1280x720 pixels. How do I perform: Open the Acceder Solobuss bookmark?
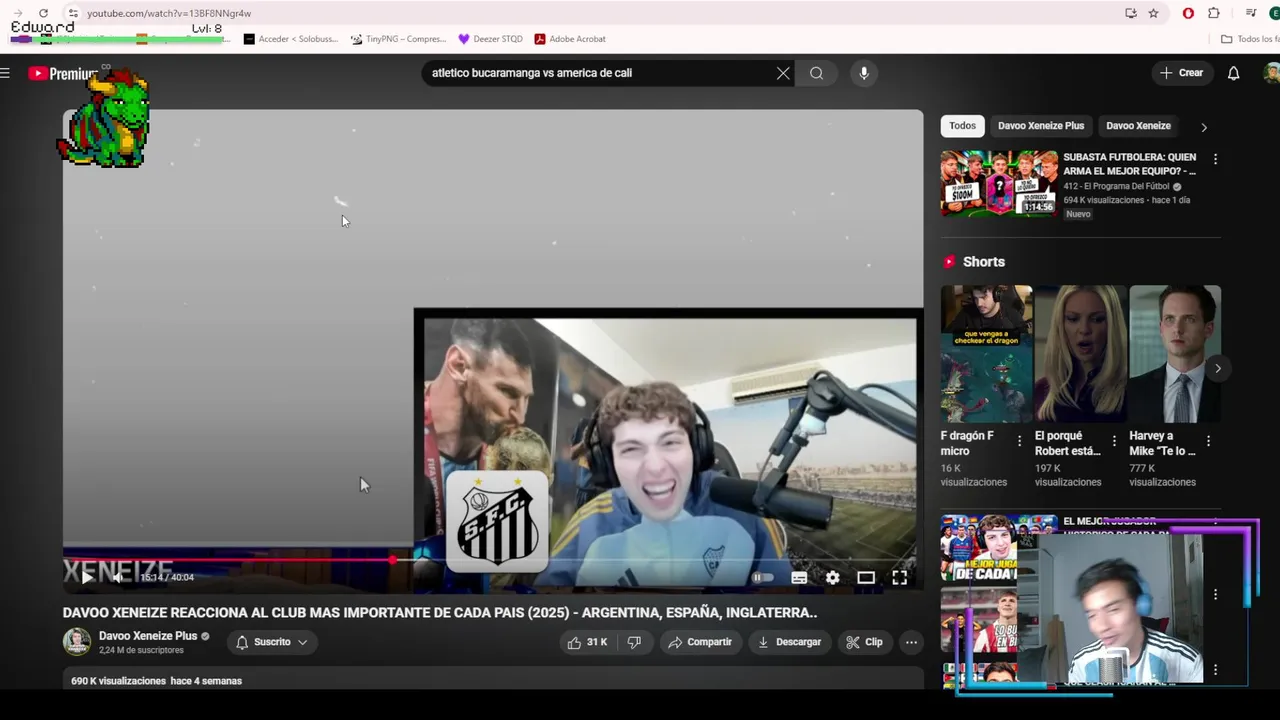(291, 39)
